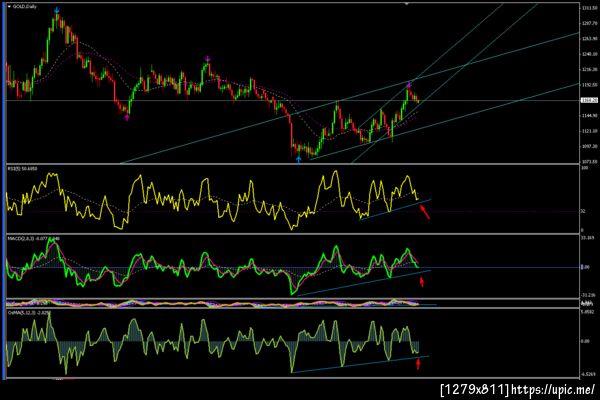Click the RSI indicator label
Viewport: 600px width, 400px height.
[x=23, y=168]
